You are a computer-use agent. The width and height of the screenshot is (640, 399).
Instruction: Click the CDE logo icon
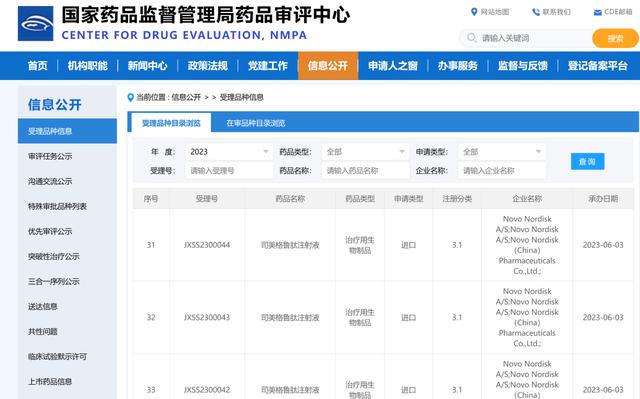tap(36, 24)
